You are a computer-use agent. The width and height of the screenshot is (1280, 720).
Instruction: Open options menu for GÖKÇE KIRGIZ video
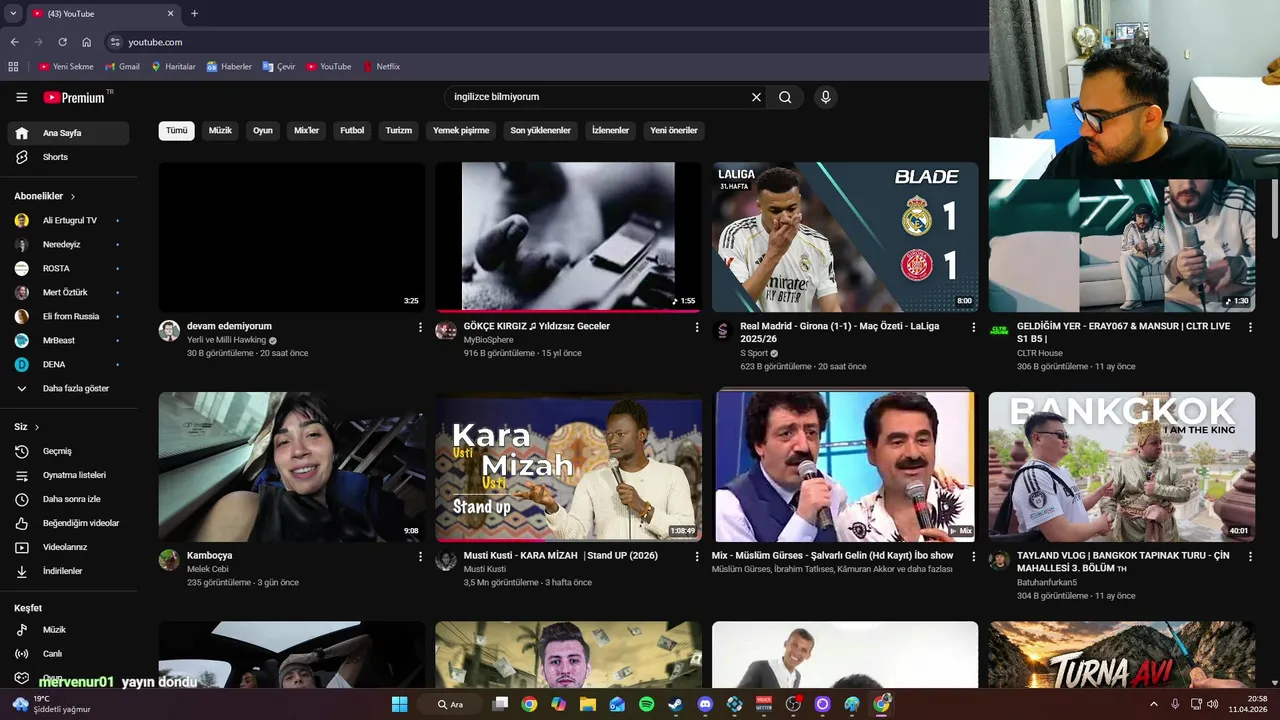[x=697, y=327]
